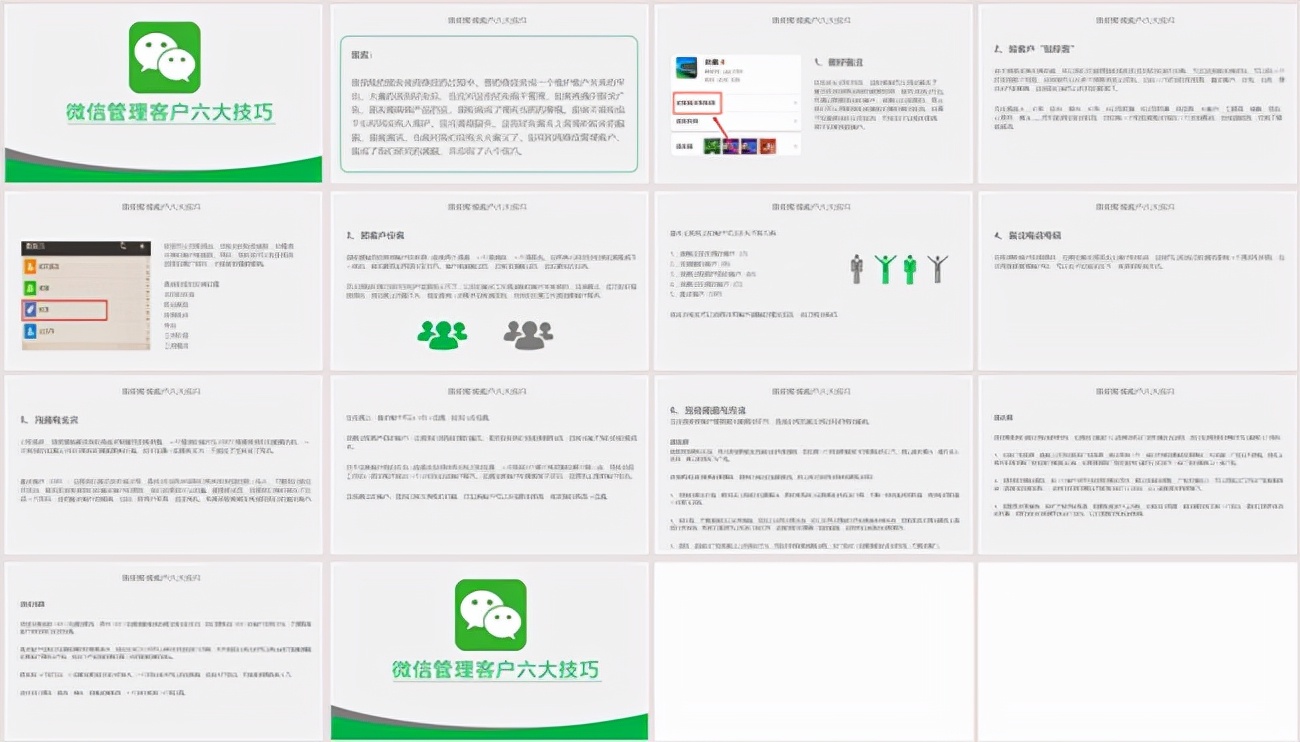Screen dimensions: 1300x742
Task: Select the text slide with heading number 4
Action: 1137,280
